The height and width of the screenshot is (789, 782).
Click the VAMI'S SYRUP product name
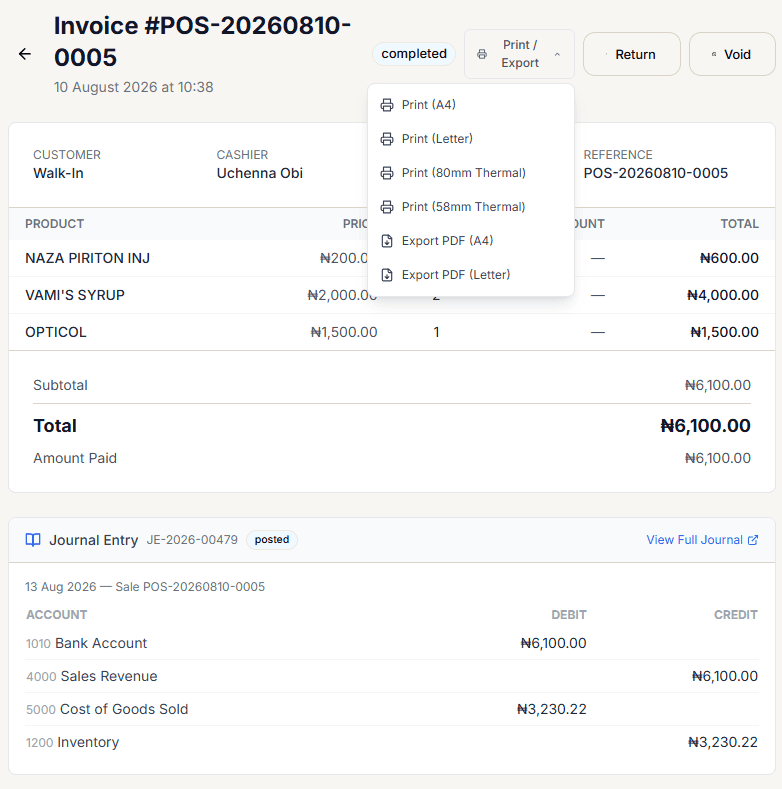(75, 295)
